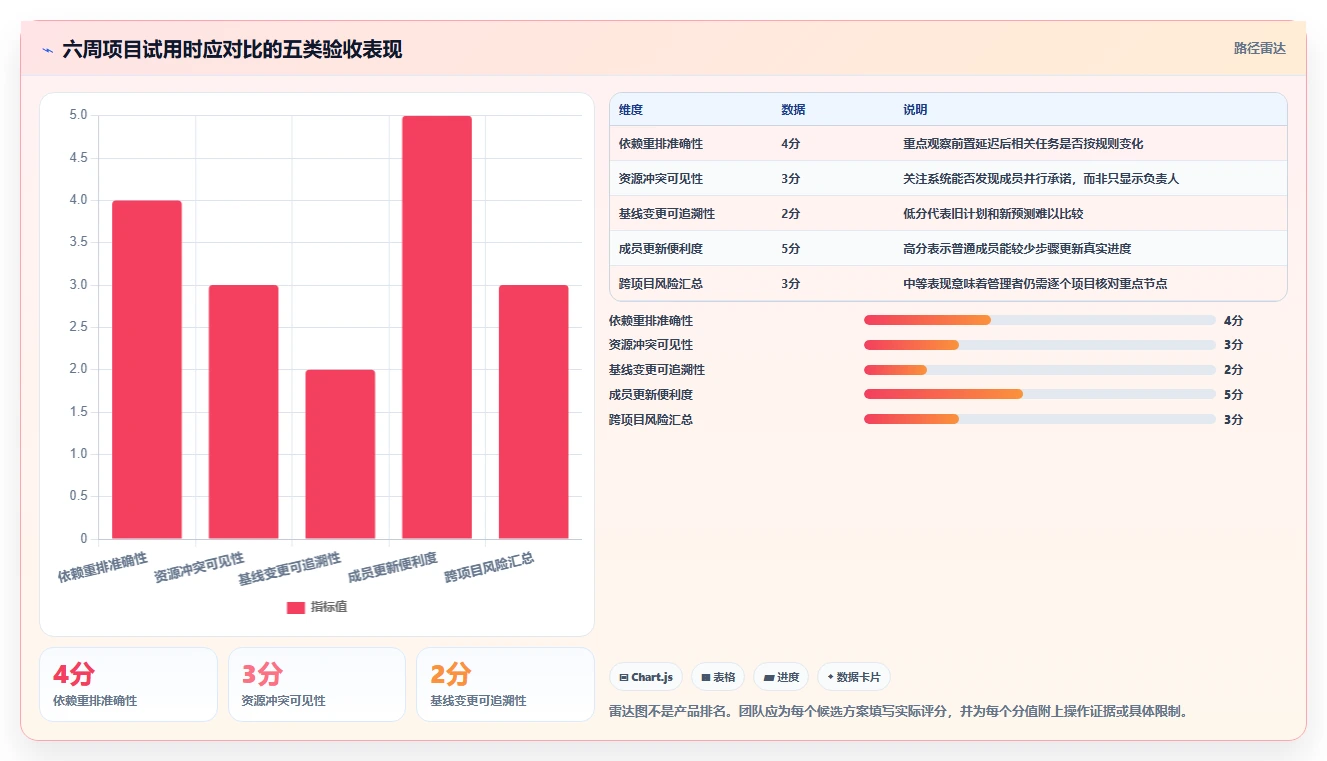
Task: Click the 跨项目风险汇总 table row name
Action: click(661, 284)
